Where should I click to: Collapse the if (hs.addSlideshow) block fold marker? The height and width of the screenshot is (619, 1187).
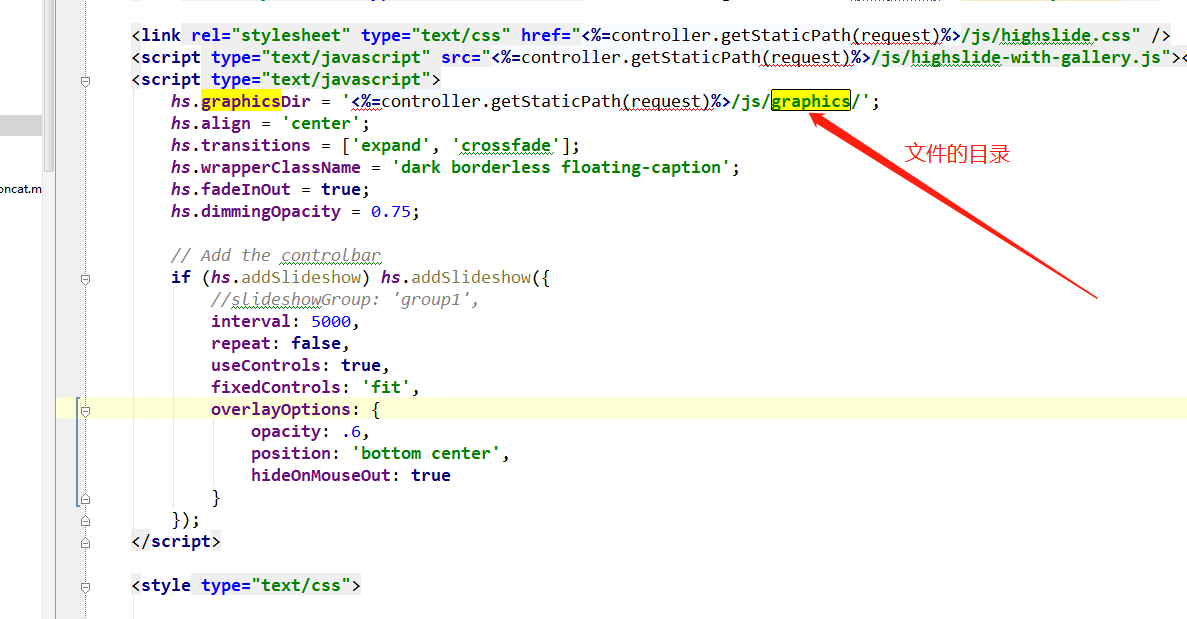86,279
